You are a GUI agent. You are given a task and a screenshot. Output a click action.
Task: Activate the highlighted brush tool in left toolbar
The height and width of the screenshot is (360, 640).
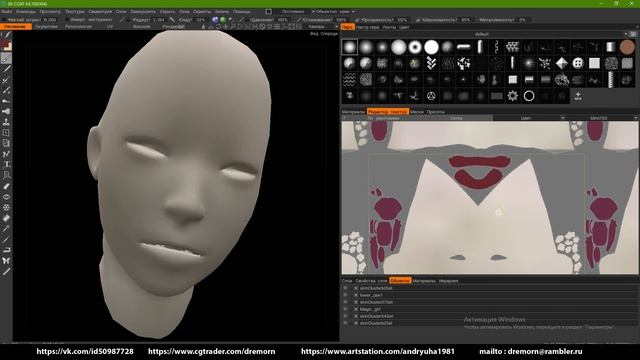[6, 58]
